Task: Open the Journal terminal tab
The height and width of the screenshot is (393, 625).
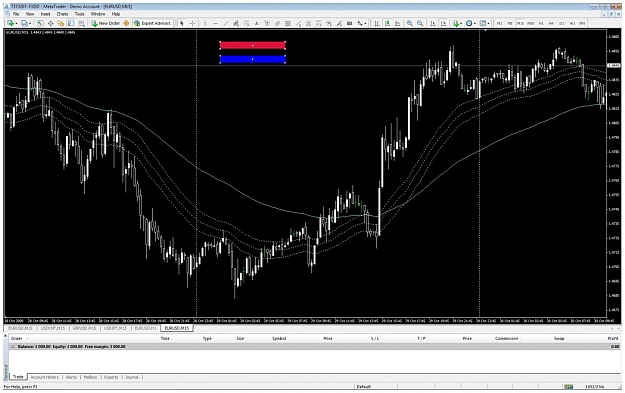Action: coord(132,377)
